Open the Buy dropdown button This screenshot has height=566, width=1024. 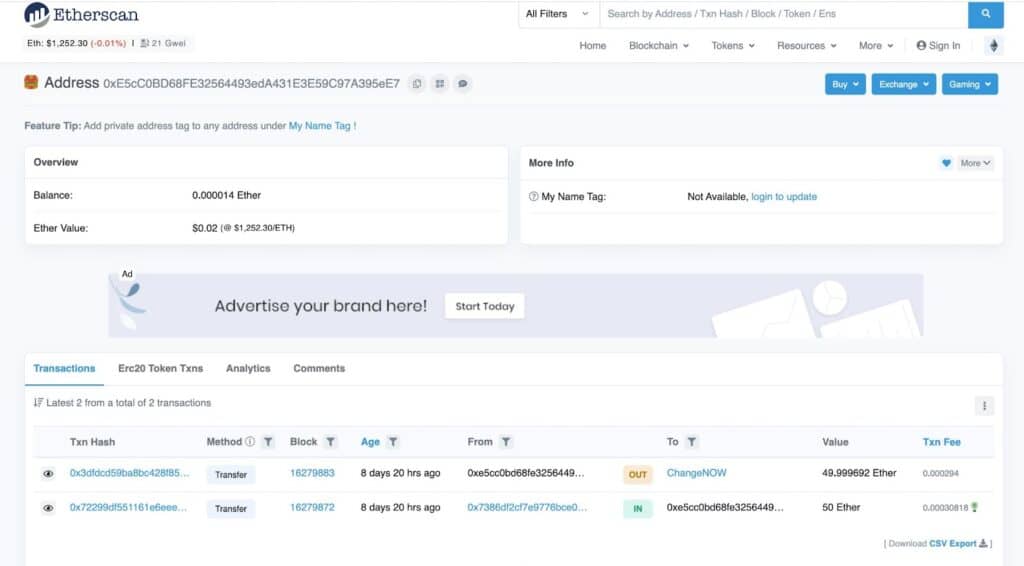pyautogui.click(x=845, y=84)
